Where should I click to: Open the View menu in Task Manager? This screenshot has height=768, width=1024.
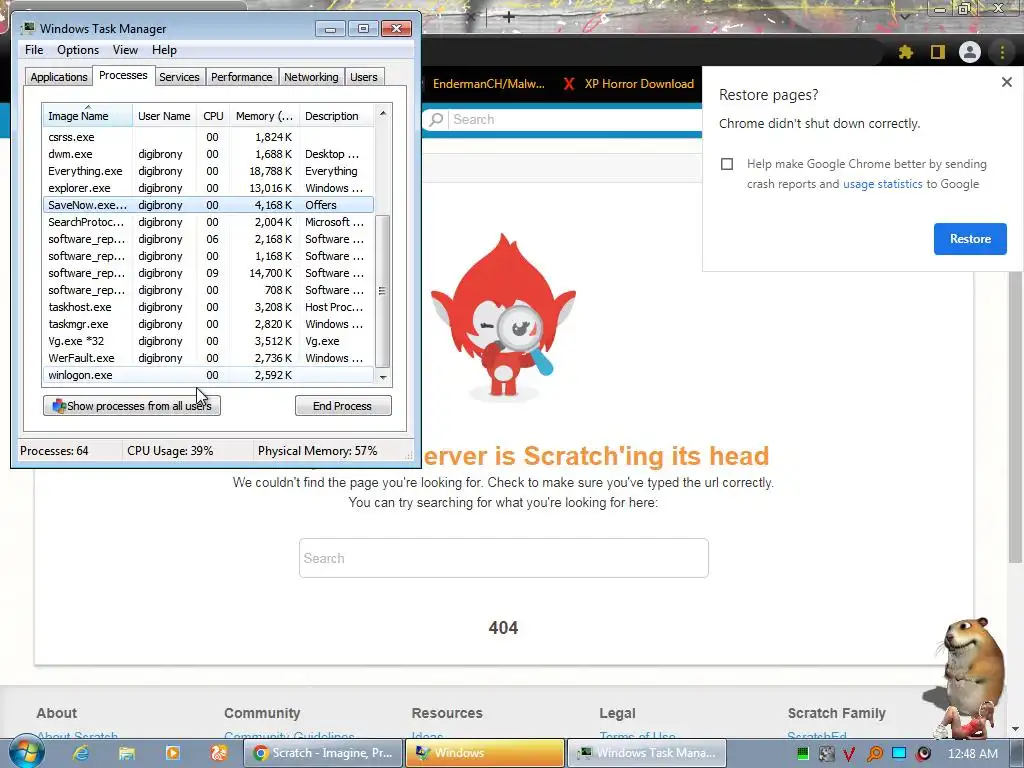[125, 50]
